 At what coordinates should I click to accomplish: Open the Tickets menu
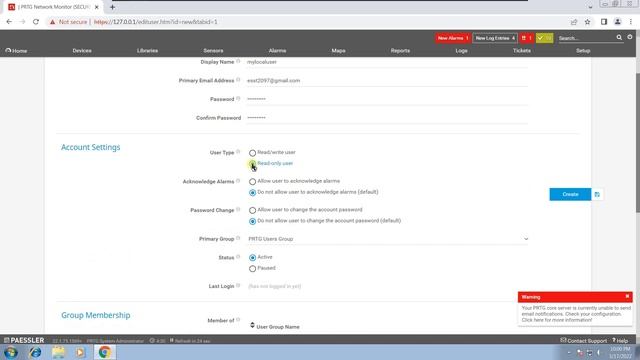coord(522,51)
